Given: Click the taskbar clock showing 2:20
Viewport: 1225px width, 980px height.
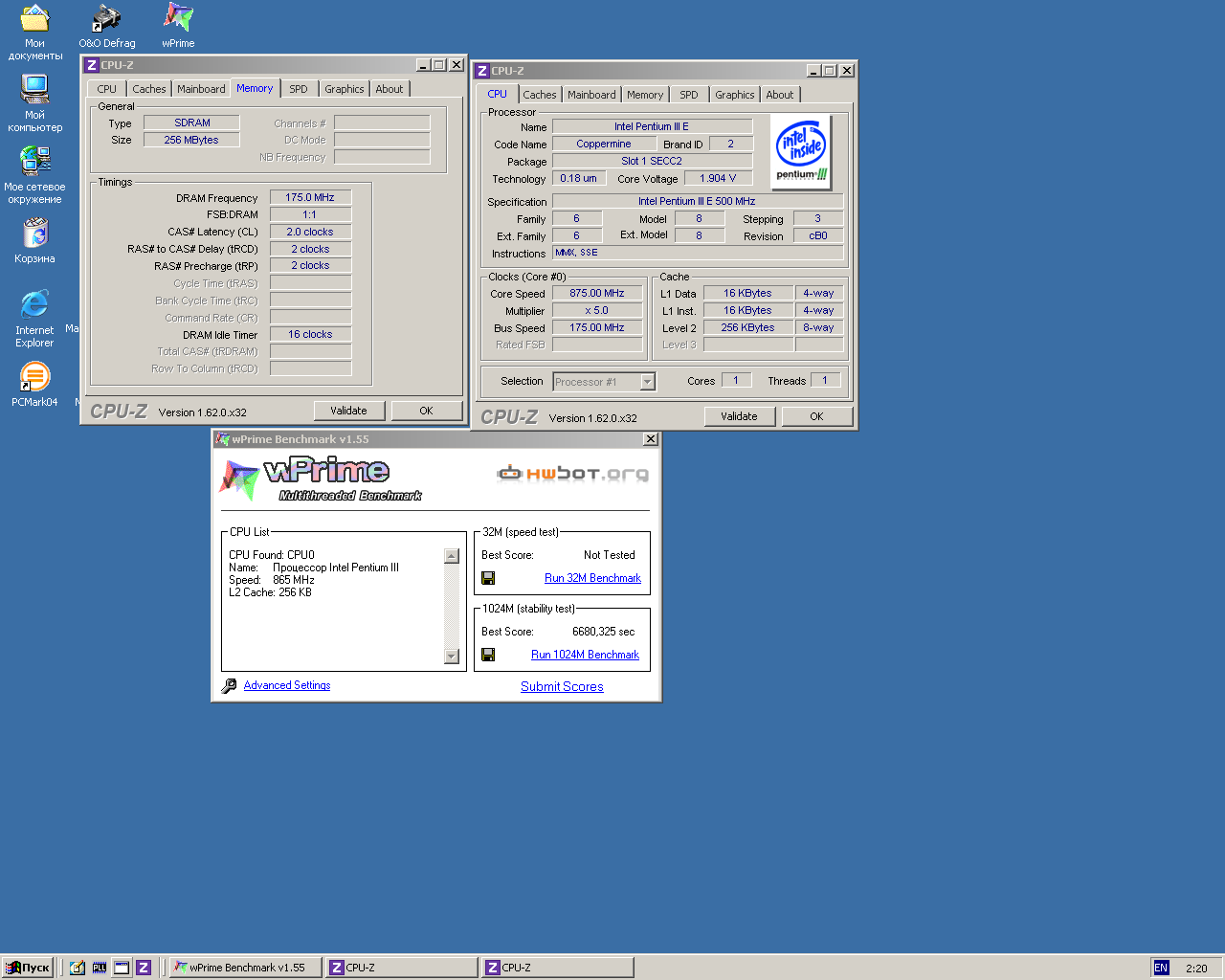Looking at the screenshot, I should pos(1196,969).
